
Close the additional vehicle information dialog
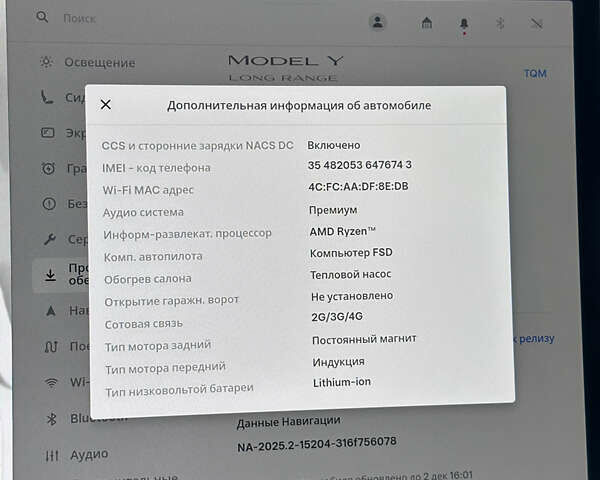[106, 104]
